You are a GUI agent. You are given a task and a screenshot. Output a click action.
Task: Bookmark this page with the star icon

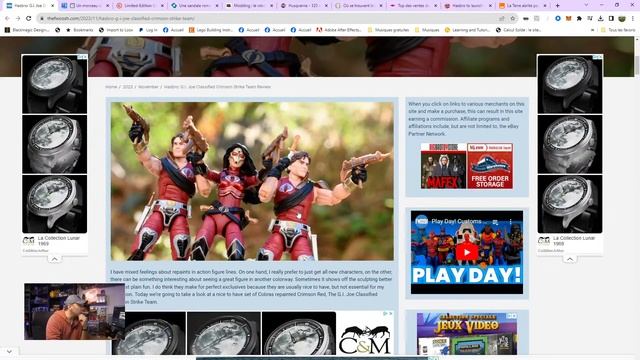coord(513,18)
